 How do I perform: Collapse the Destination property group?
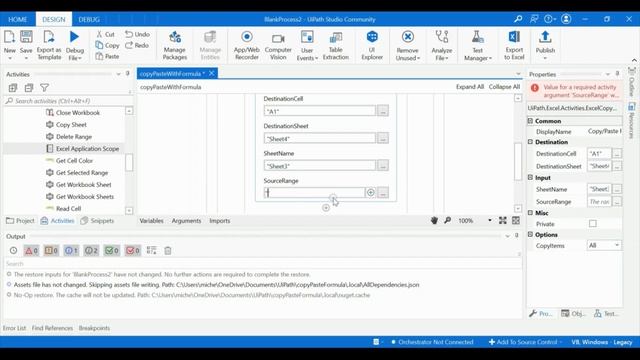530,142
